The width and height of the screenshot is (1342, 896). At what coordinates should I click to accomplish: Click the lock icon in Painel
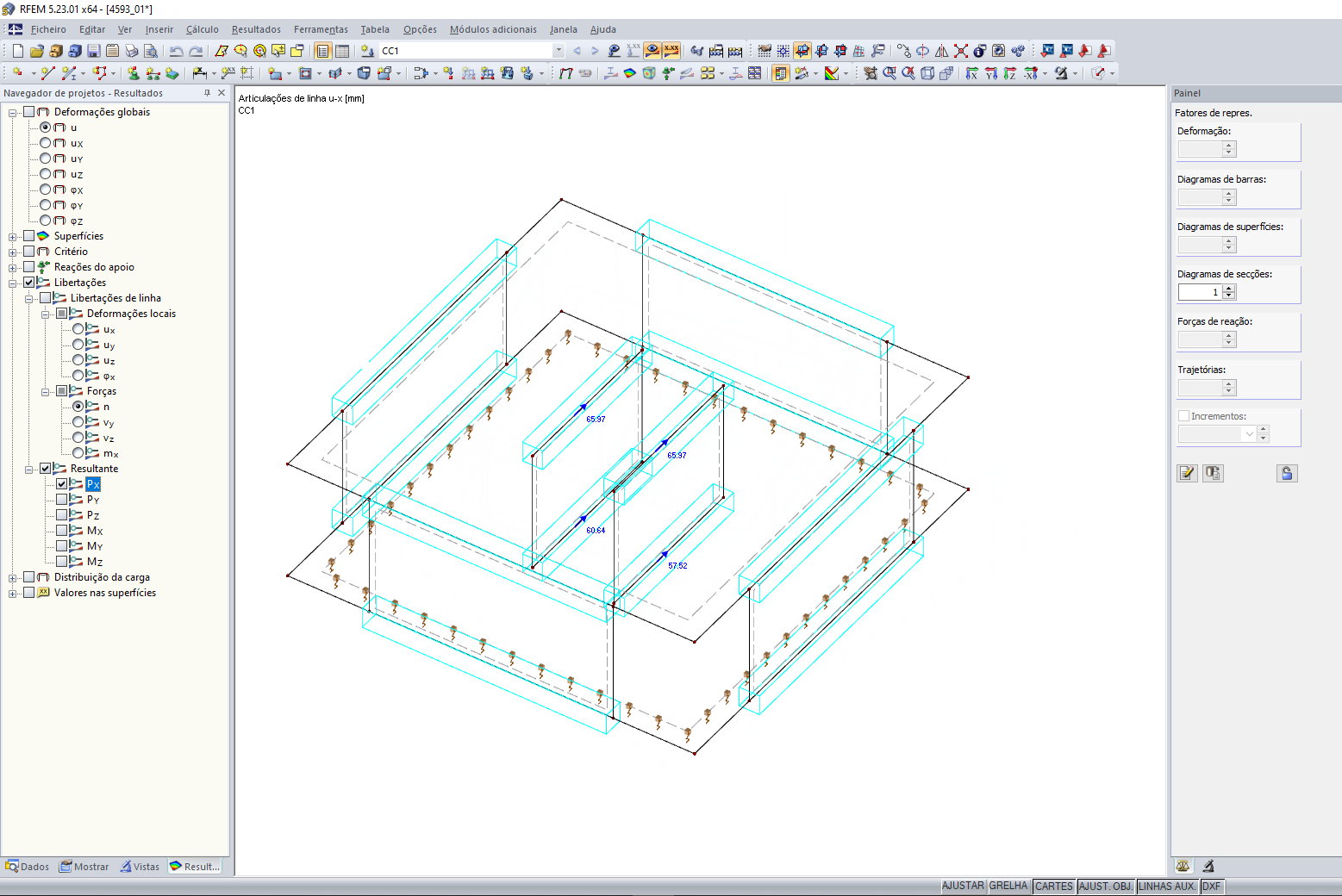[1287, 473]
